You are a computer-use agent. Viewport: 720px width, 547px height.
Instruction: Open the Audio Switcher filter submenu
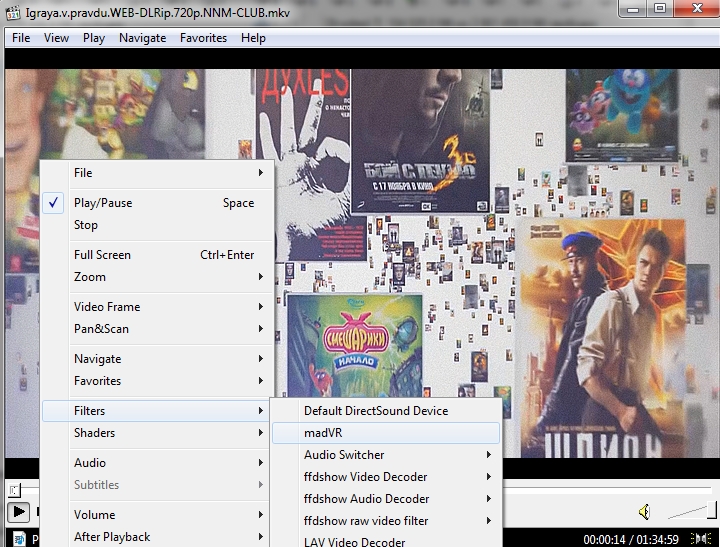pos(344,455)
